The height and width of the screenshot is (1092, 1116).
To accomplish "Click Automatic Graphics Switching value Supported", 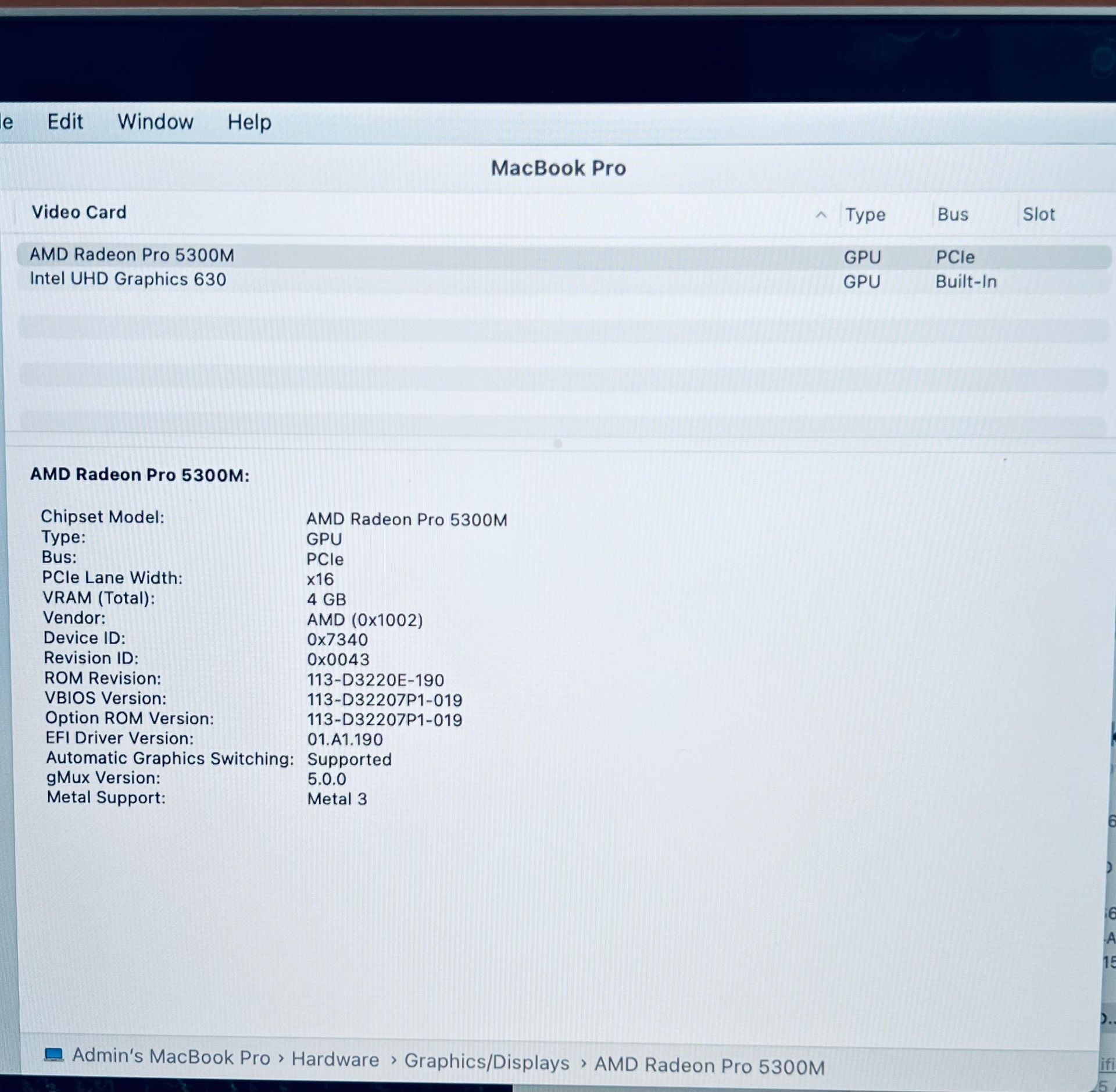I will [349, 759].
